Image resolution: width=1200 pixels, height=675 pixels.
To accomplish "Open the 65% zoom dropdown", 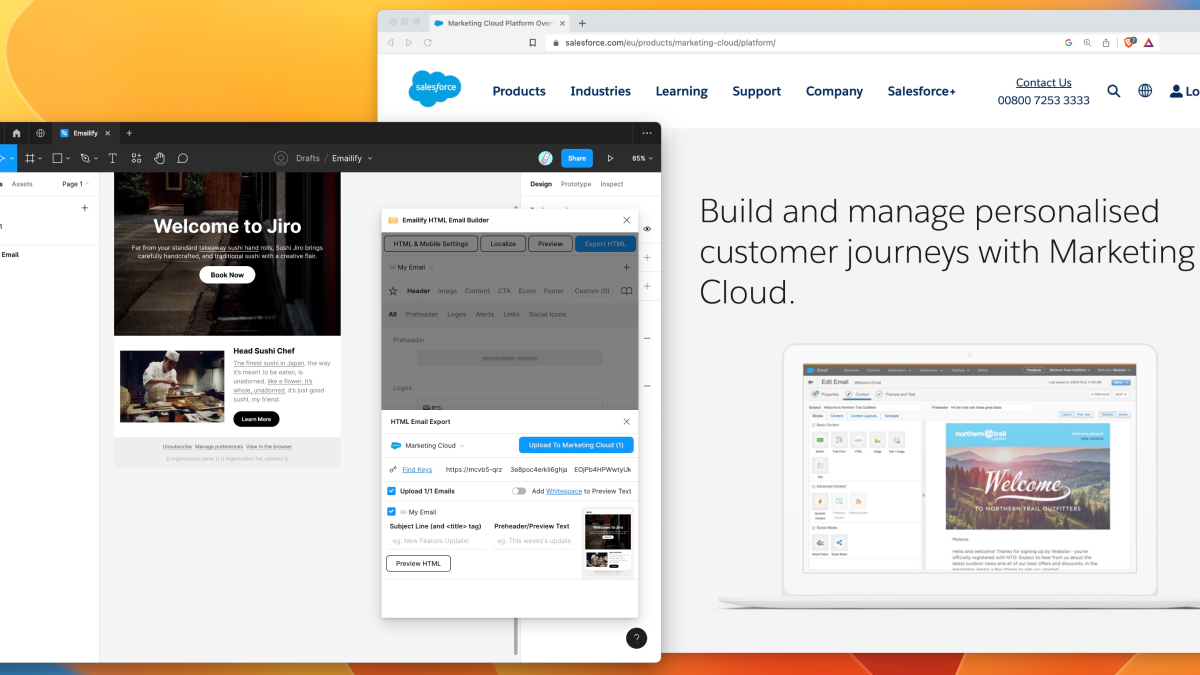I will pyautogui.click(x=642, y=158).
